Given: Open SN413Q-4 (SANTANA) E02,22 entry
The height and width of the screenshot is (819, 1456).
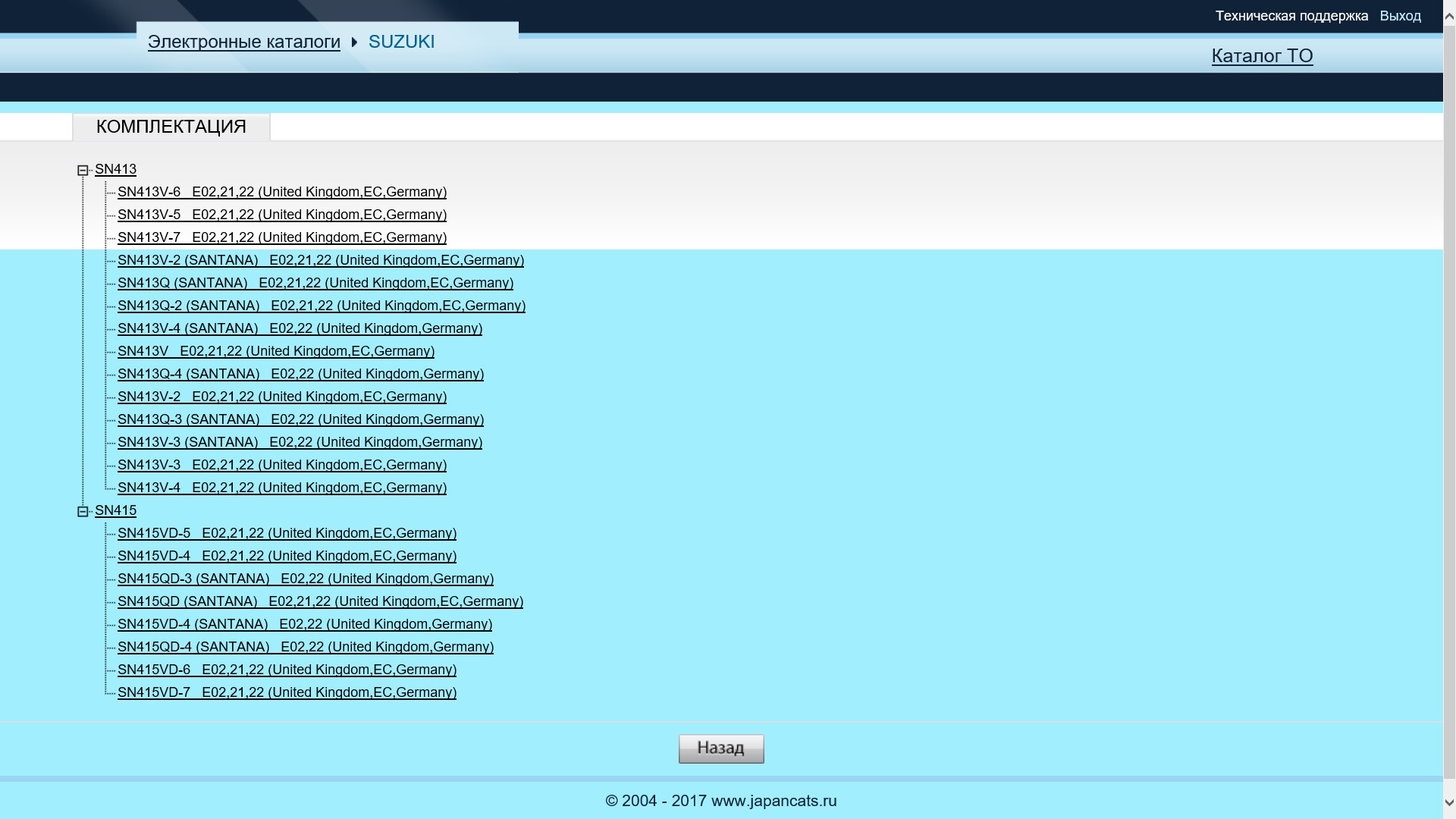Looking at the screenshot, I should click(x=300, y=374).
